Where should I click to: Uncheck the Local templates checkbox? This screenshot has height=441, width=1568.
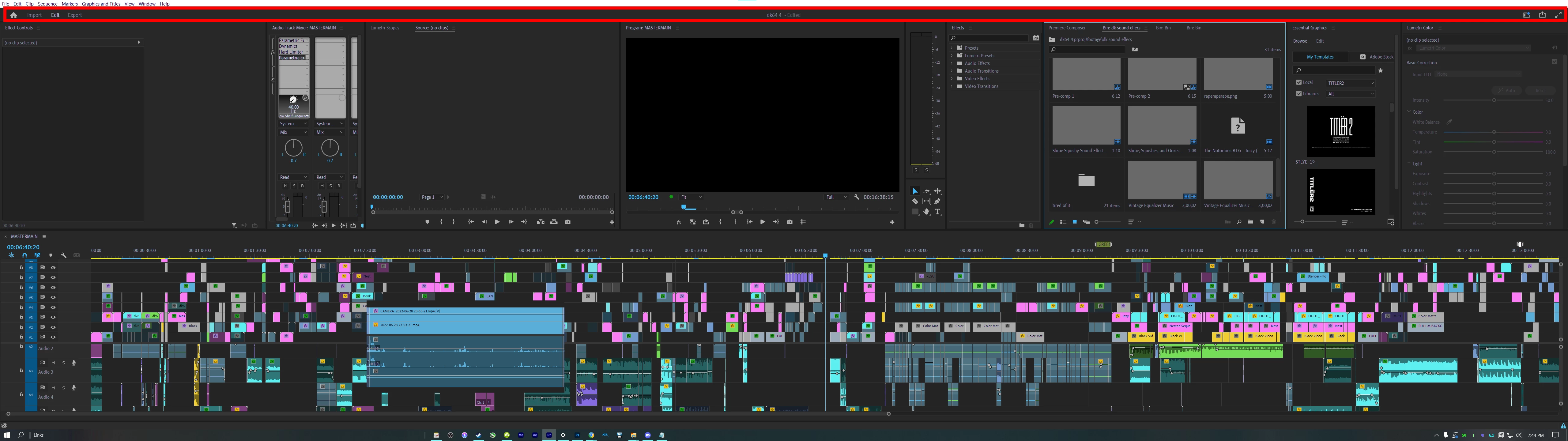(1299, 82)
